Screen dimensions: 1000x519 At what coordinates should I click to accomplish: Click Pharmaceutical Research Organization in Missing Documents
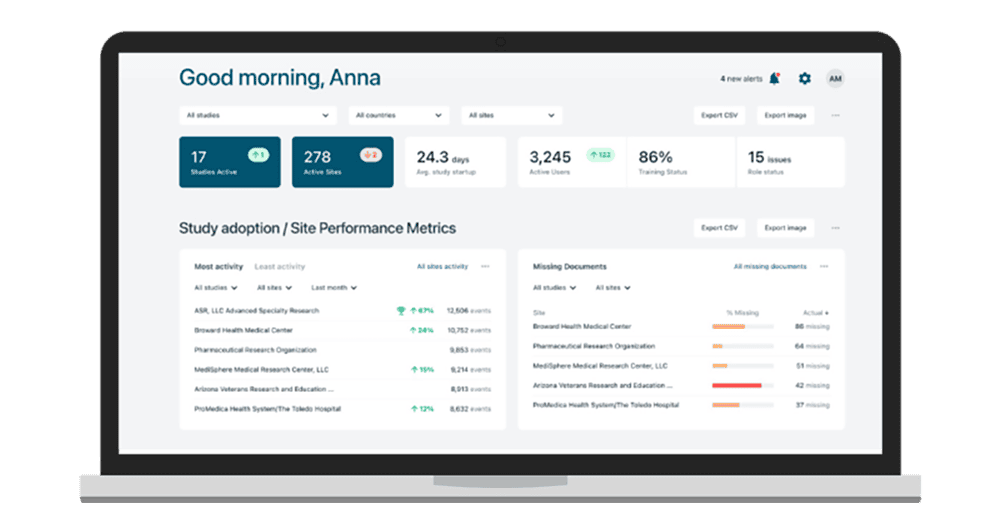tap(594, 346)
